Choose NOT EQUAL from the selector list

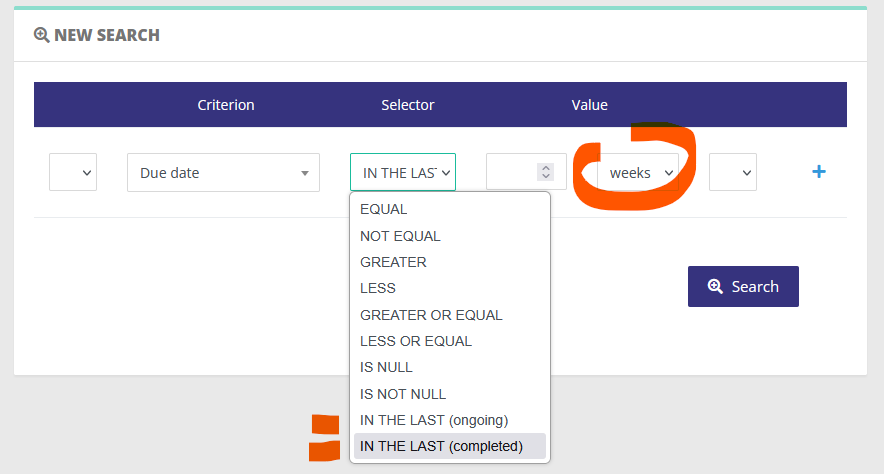[x=400, y=236]
